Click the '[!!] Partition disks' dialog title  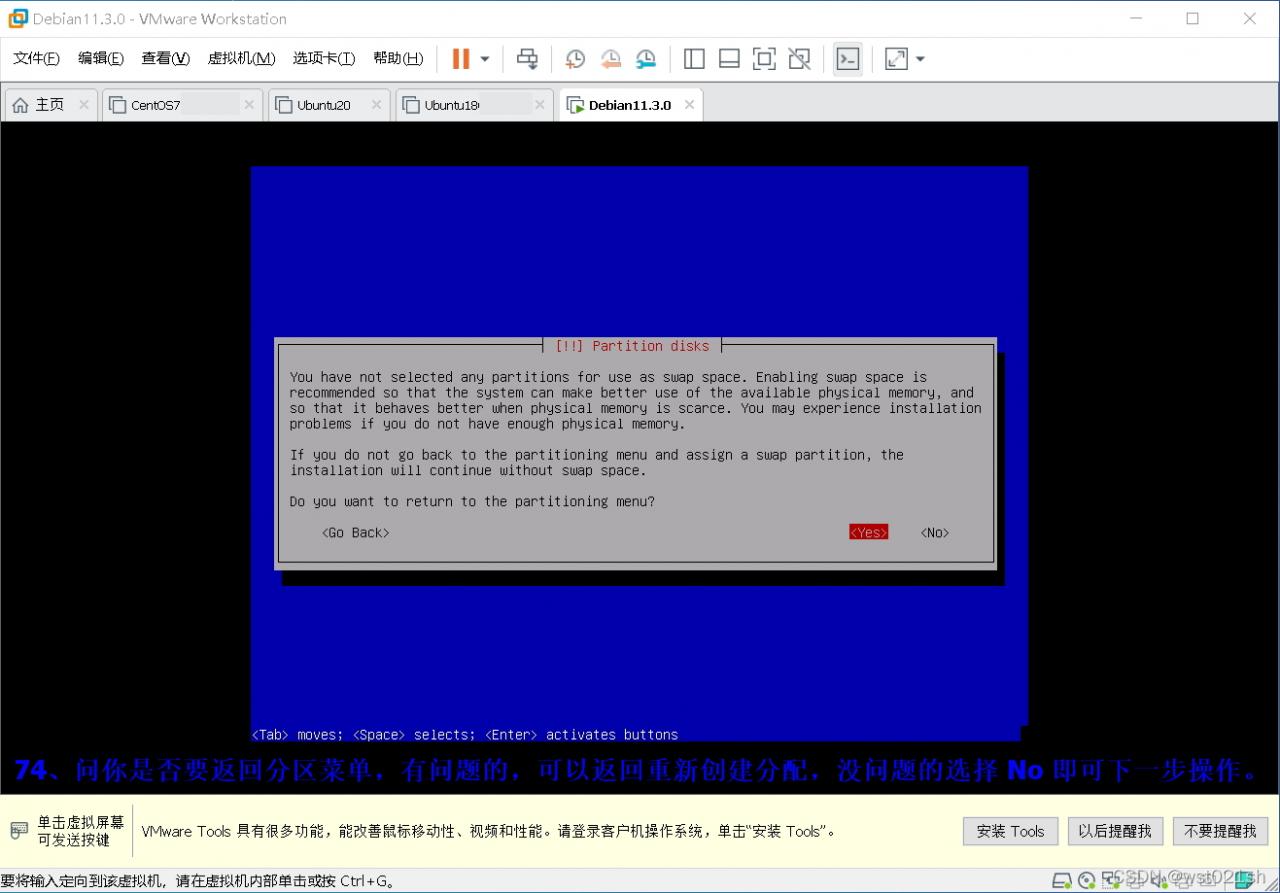click(632, 346)
